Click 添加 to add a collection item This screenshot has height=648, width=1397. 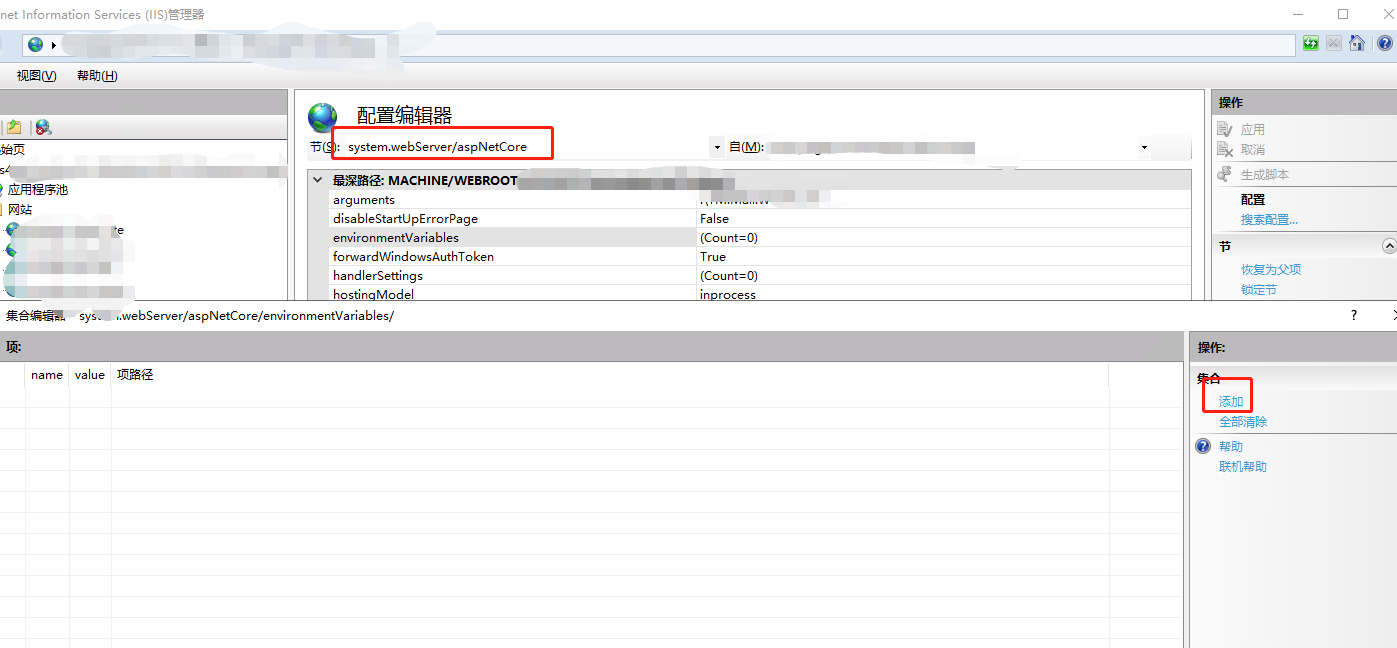1231,402
